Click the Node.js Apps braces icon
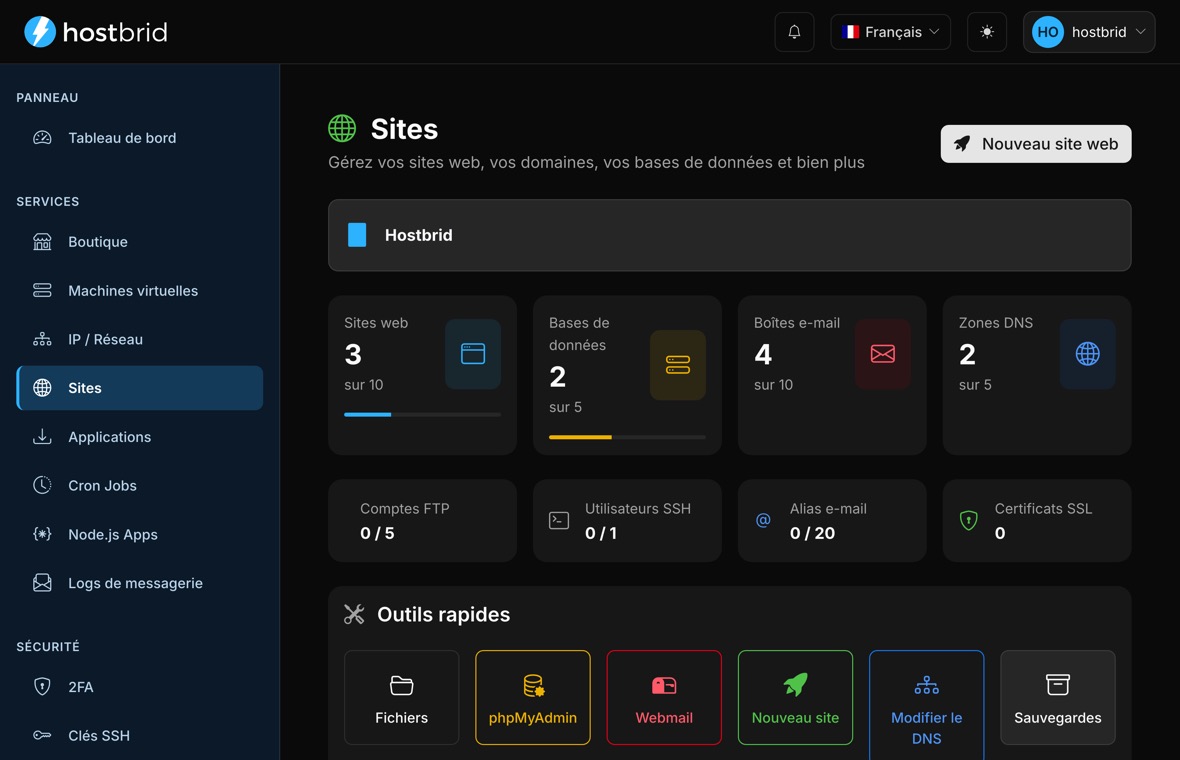This screenshot has height=760, width=1180. 42,534
